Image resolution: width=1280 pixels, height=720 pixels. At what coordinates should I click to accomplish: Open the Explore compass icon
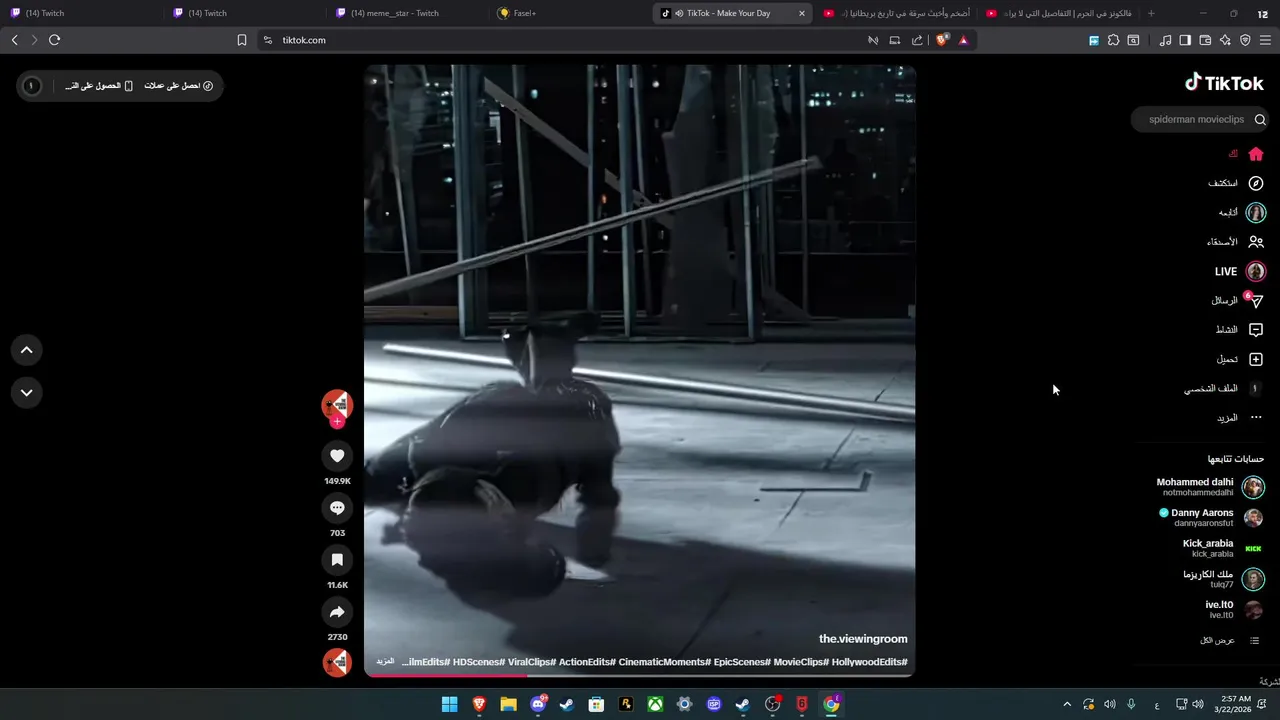coord(1256,183)
